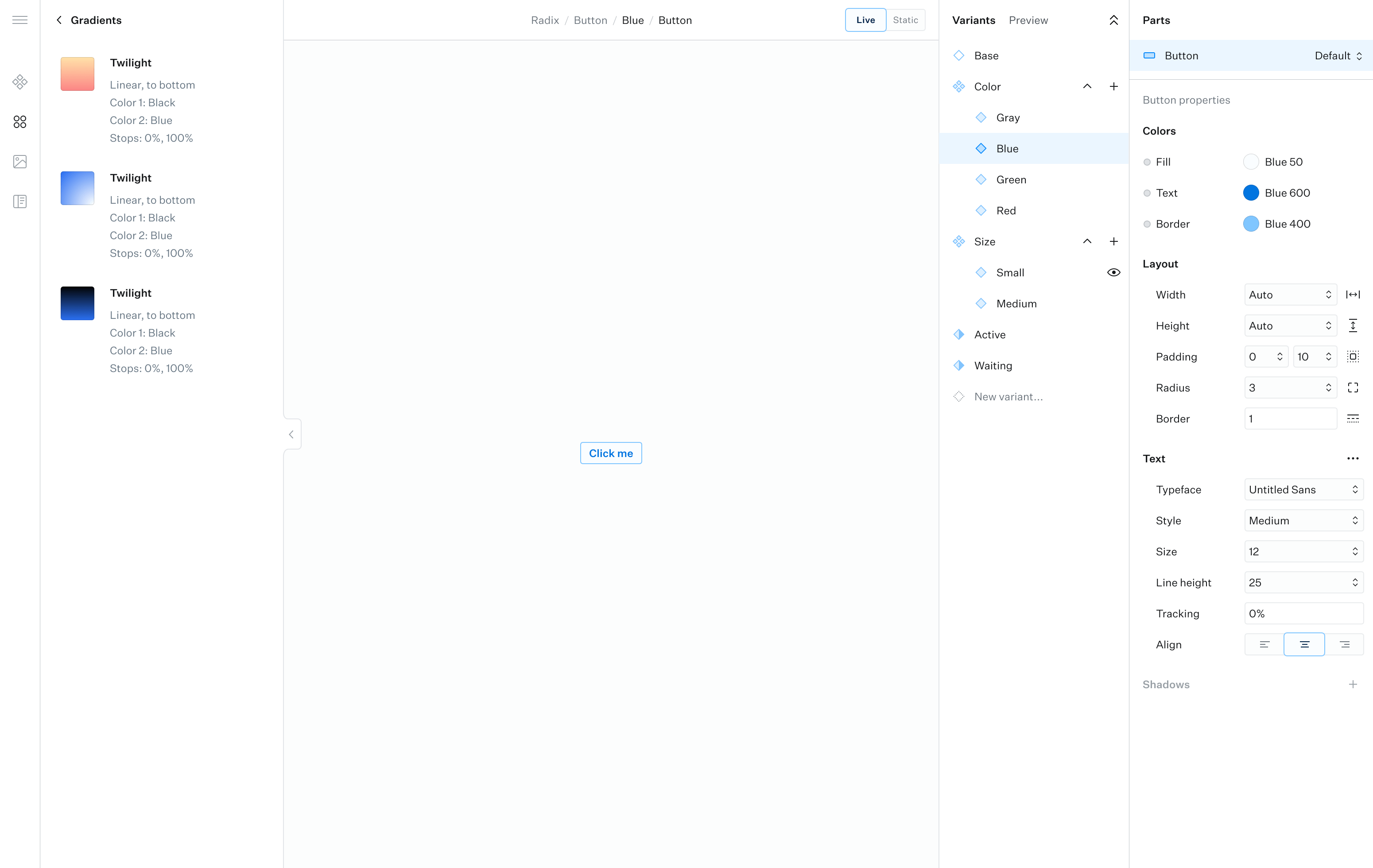1373x868 pixels.
Task: Open the Text section more options
Action: click(x=1353, y=458)
